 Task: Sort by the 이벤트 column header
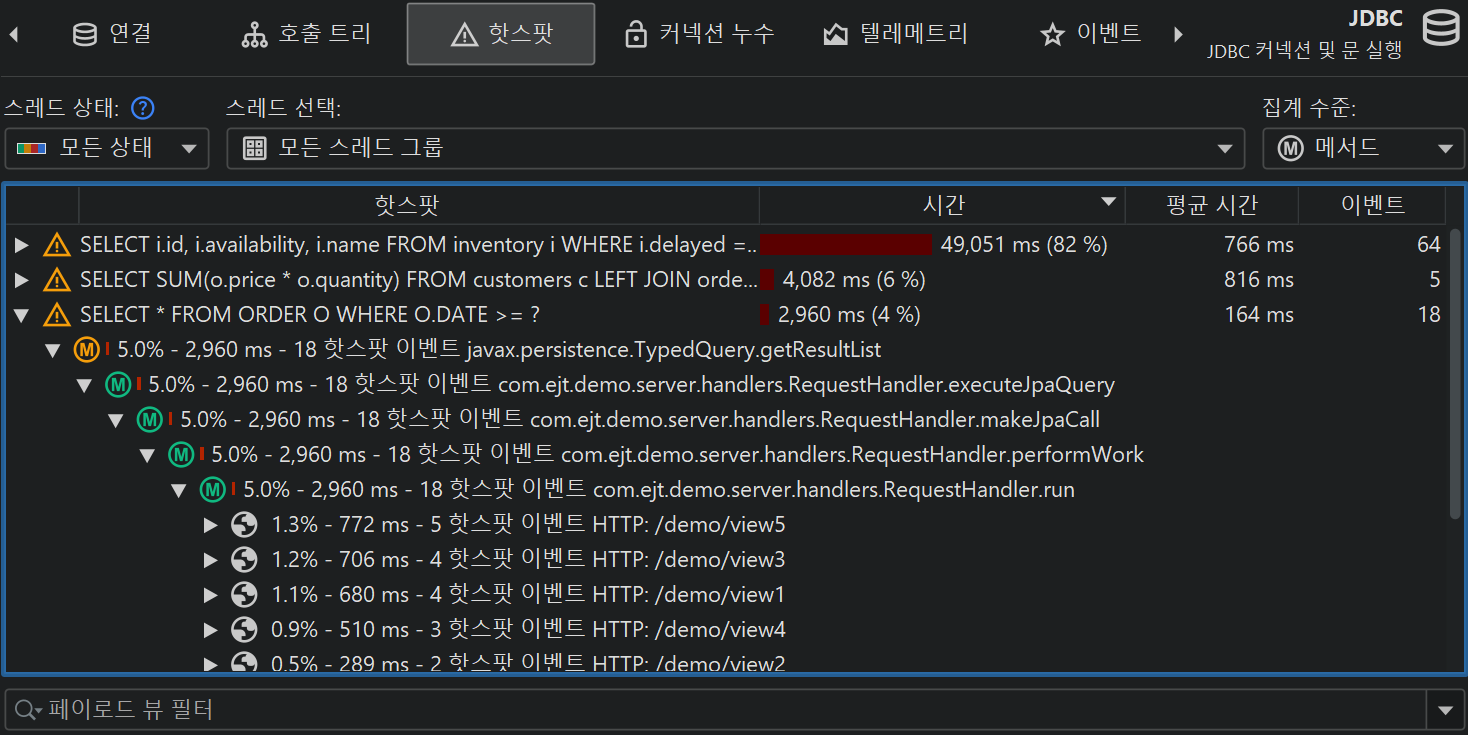tap(1372, 206)
